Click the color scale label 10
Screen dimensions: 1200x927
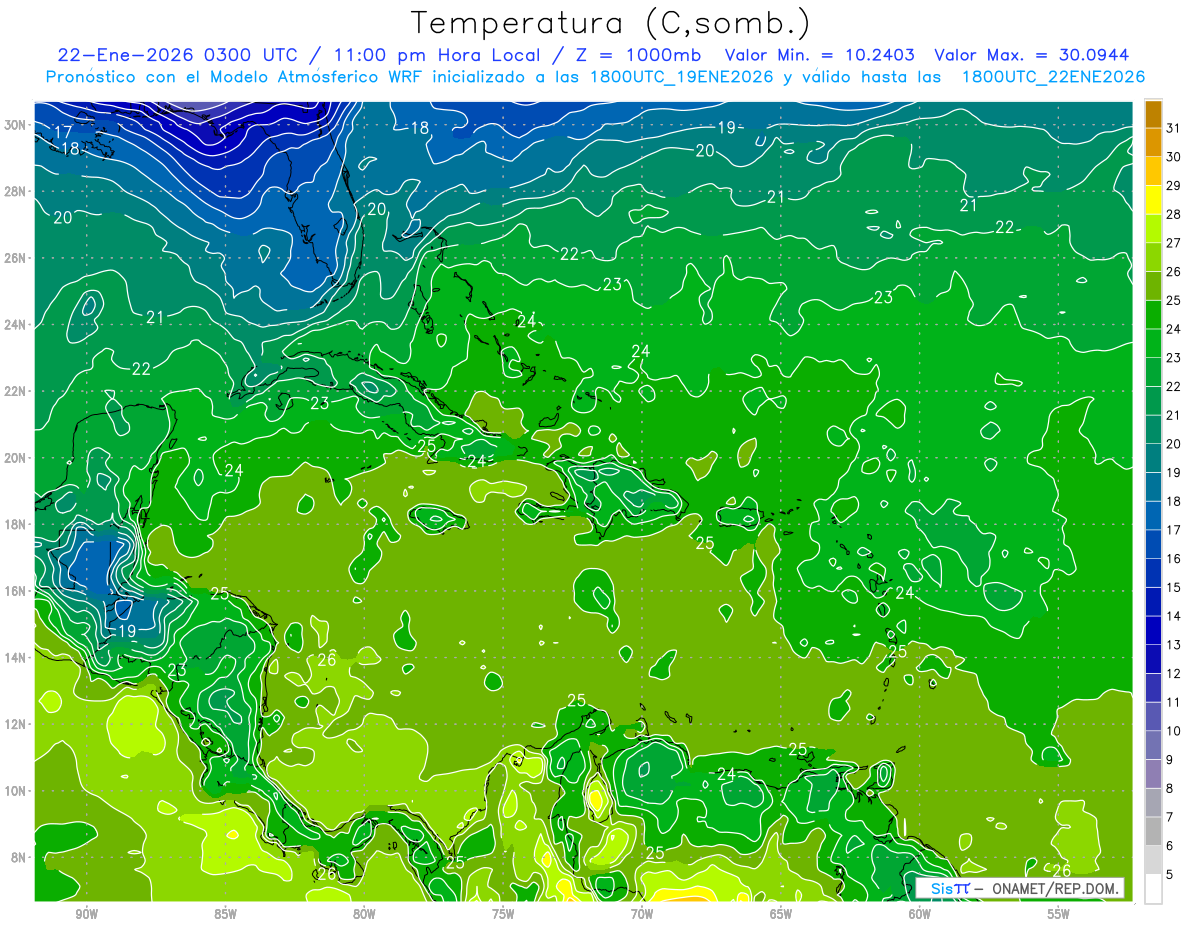(1174, 731)
